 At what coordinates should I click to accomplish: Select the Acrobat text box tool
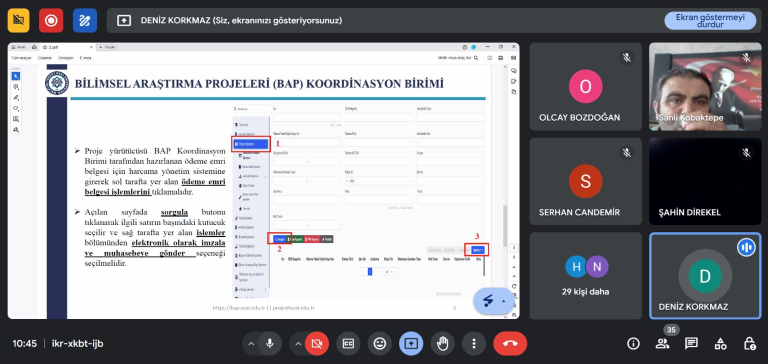point(16,119)
